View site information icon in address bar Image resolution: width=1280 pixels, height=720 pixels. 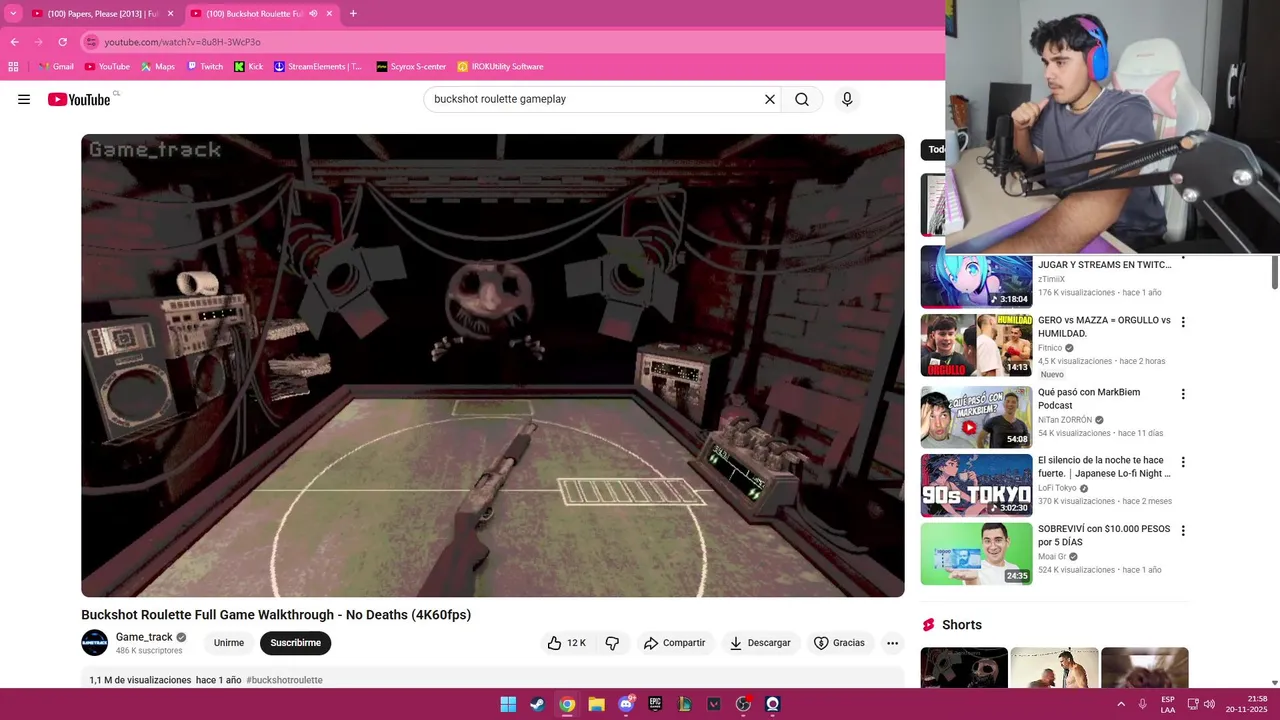coord(91,42)
